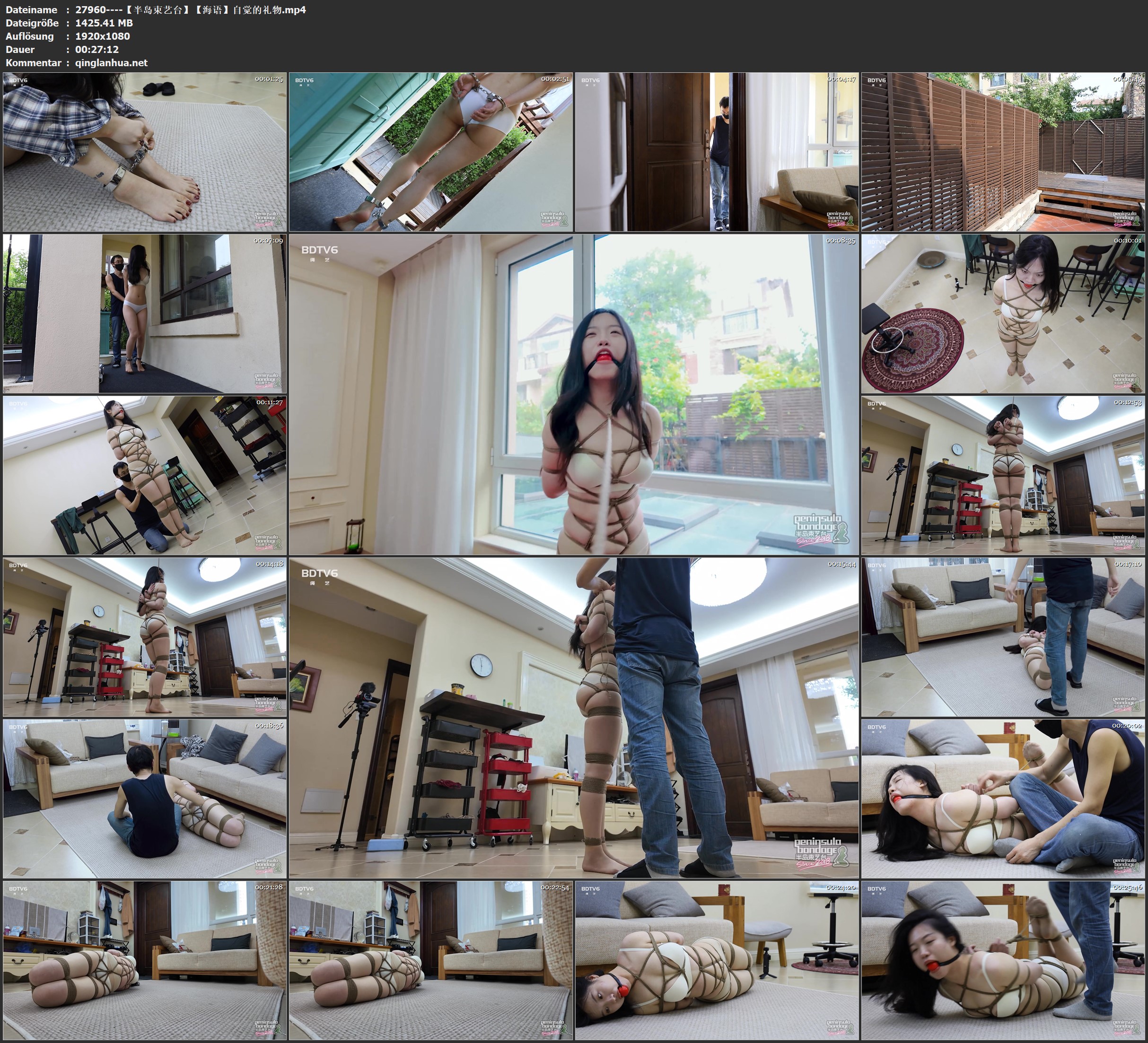
Task: Click the mp4 file name text
Action: click(x=190, y=9)
